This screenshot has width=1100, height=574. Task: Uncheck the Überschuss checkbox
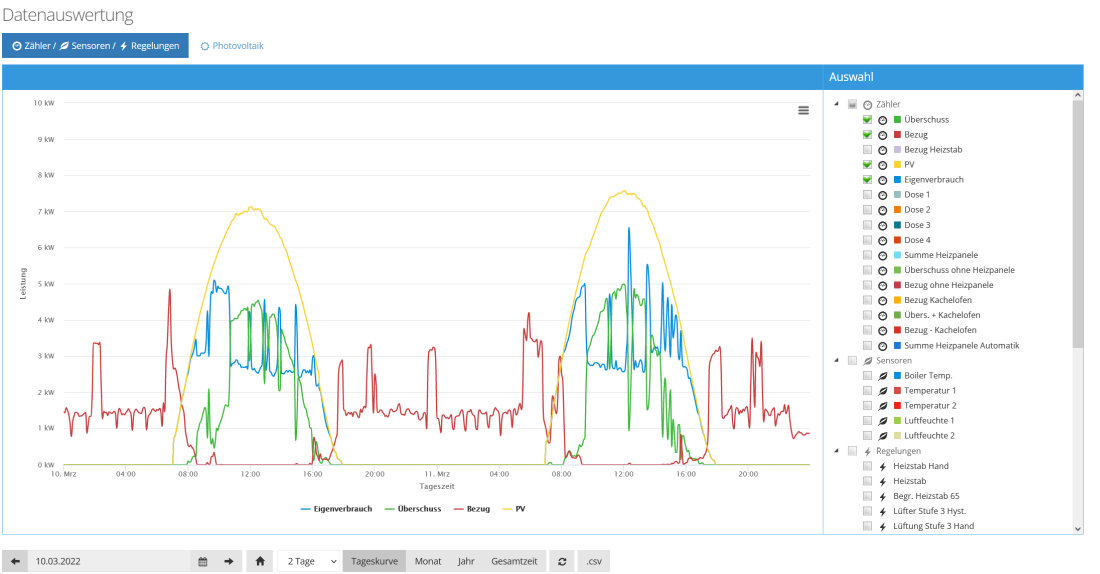coord(867,120)
